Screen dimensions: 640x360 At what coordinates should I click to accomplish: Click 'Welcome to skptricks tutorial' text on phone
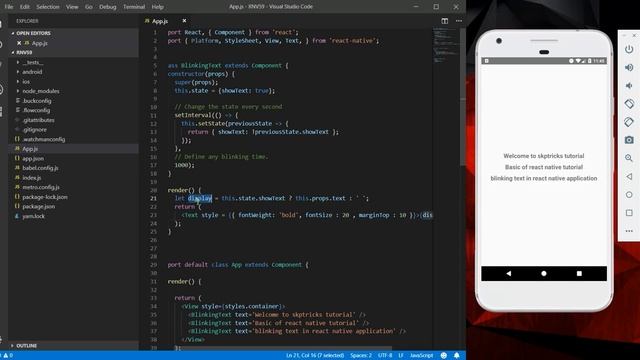[x=544, y=156]
